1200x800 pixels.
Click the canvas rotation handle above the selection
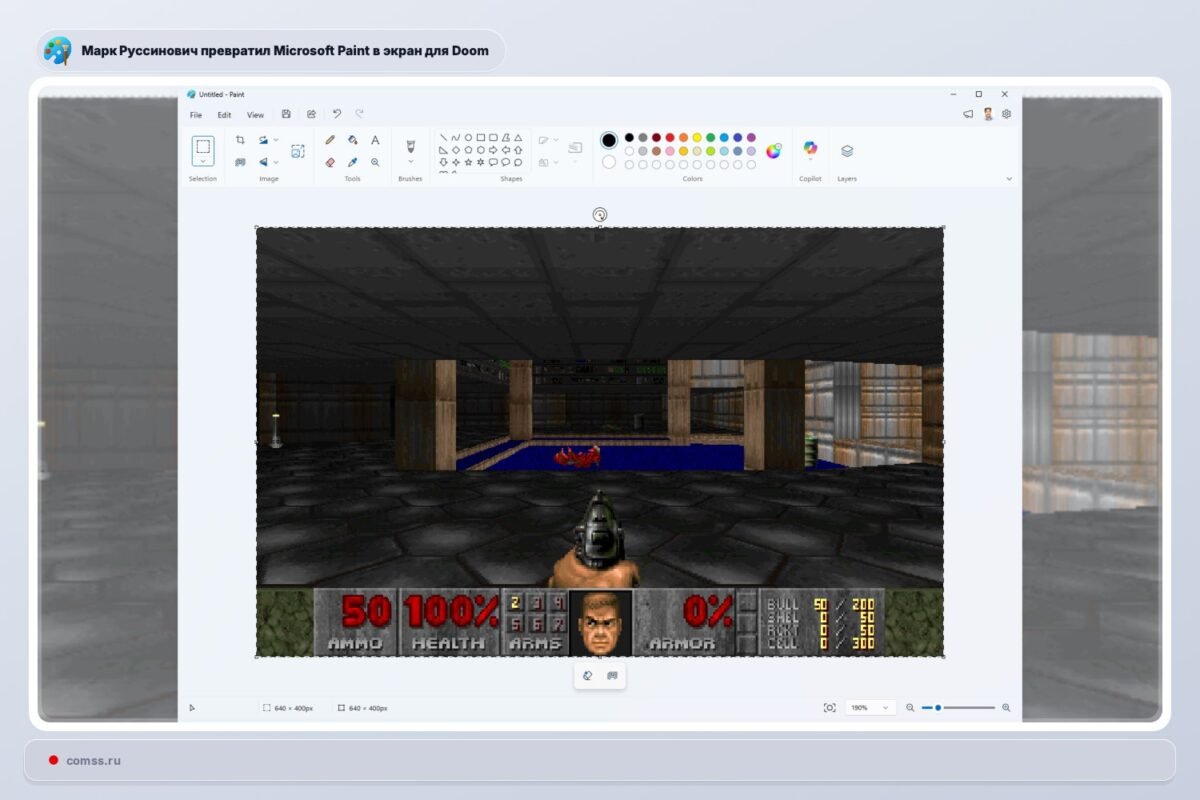(600, 214)
